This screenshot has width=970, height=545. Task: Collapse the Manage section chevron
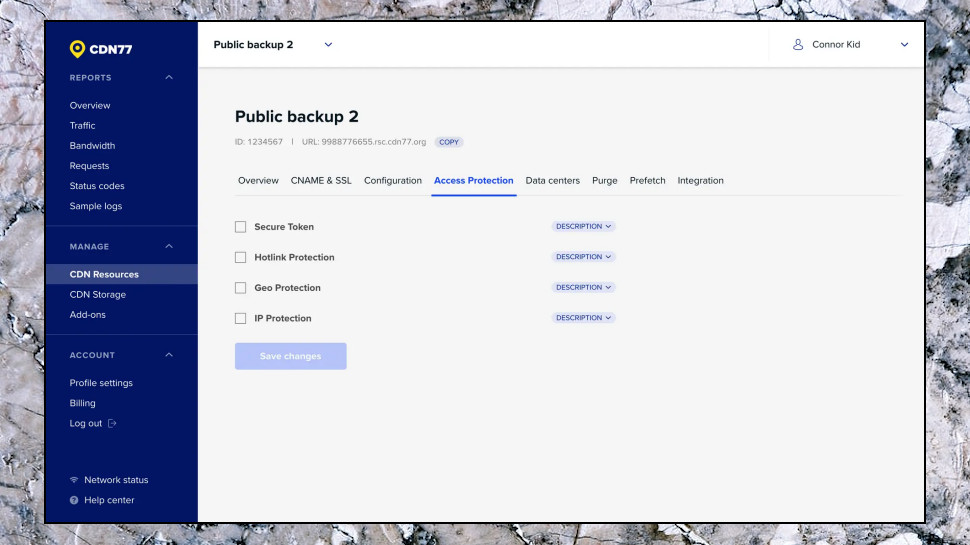tap(169, 246)
